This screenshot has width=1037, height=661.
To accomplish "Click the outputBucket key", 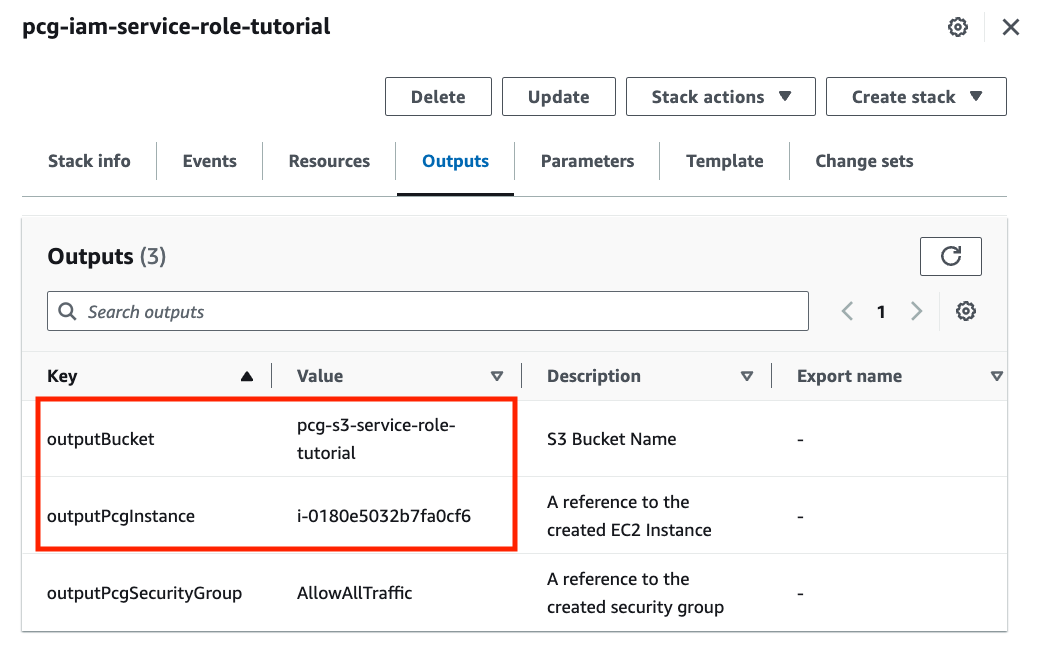I will click(x=101, y=439).
